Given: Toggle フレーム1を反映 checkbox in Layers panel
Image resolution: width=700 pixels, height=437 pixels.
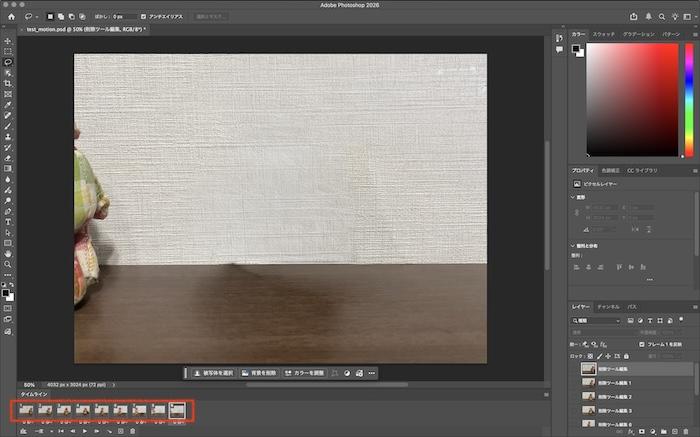Looking at the screenshot, I should pyautogui.click(x=643, y=343).
